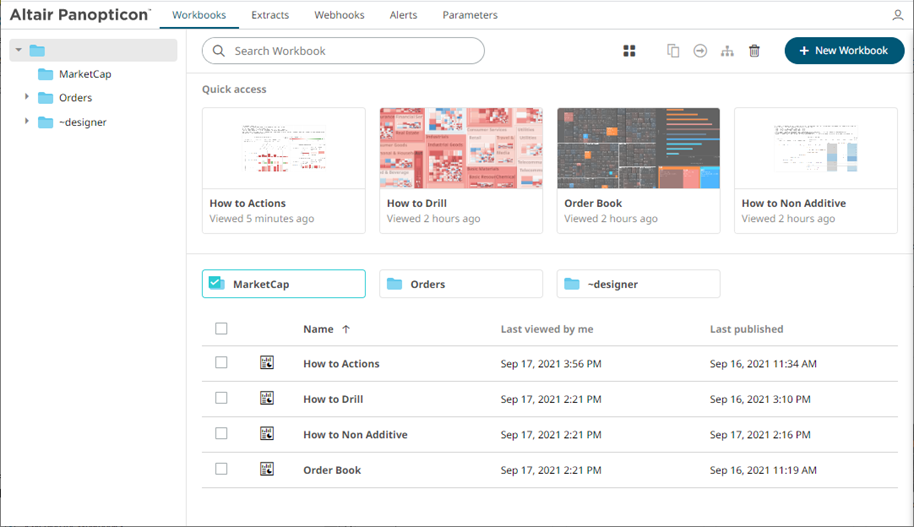Open the user account icon

click(897, 16)
